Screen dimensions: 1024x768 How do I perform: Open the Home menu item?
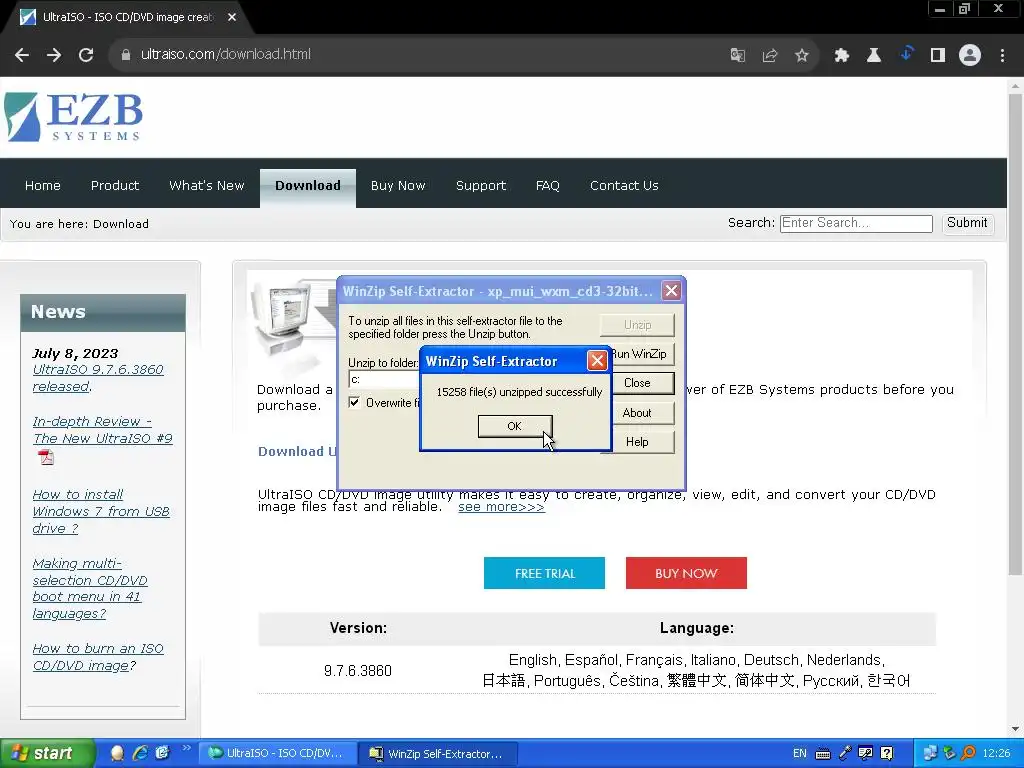point(42,185)
